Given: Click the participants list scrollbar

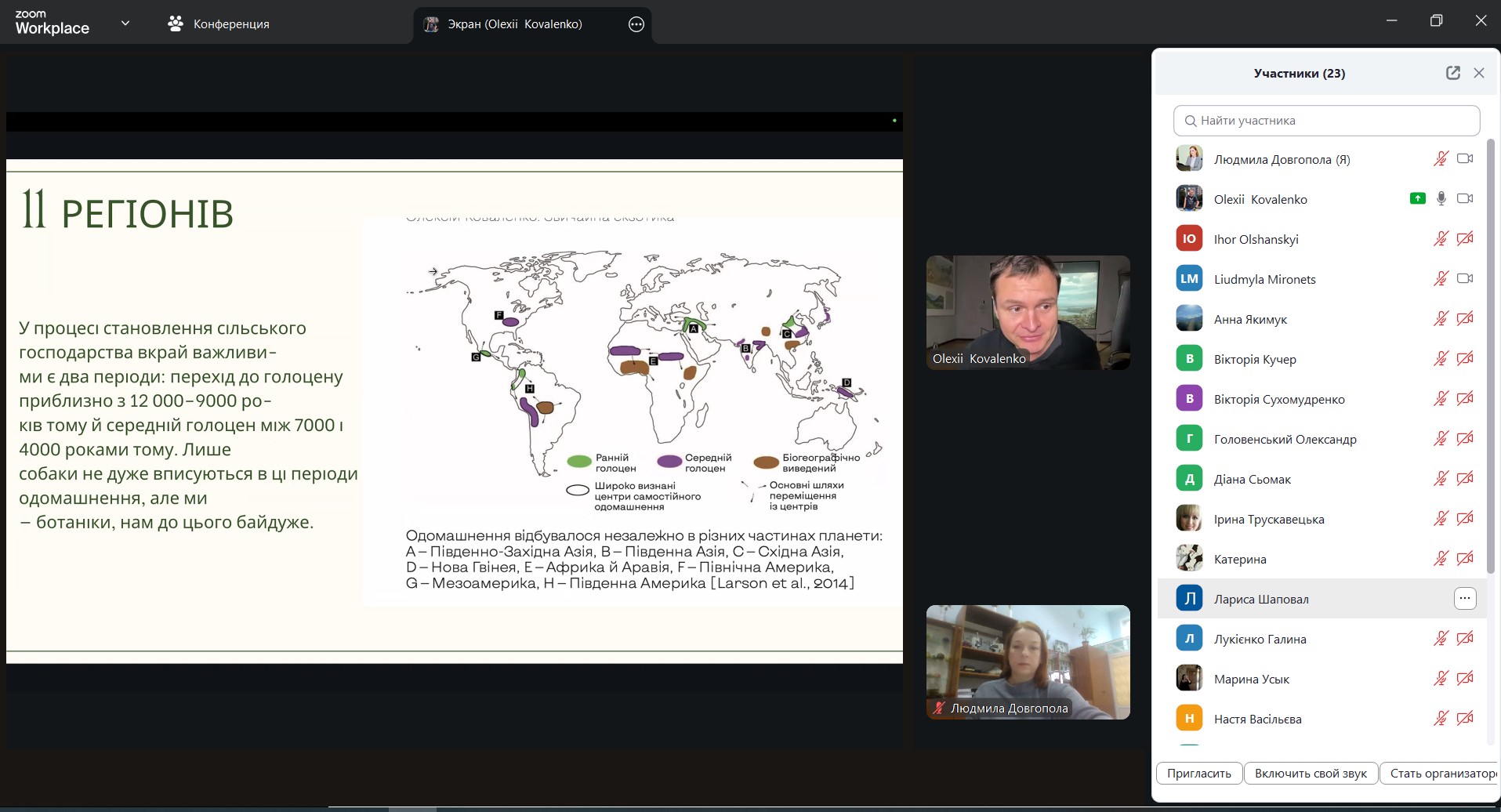Looking at the screenshot, I should click(x=1490, y=353).
